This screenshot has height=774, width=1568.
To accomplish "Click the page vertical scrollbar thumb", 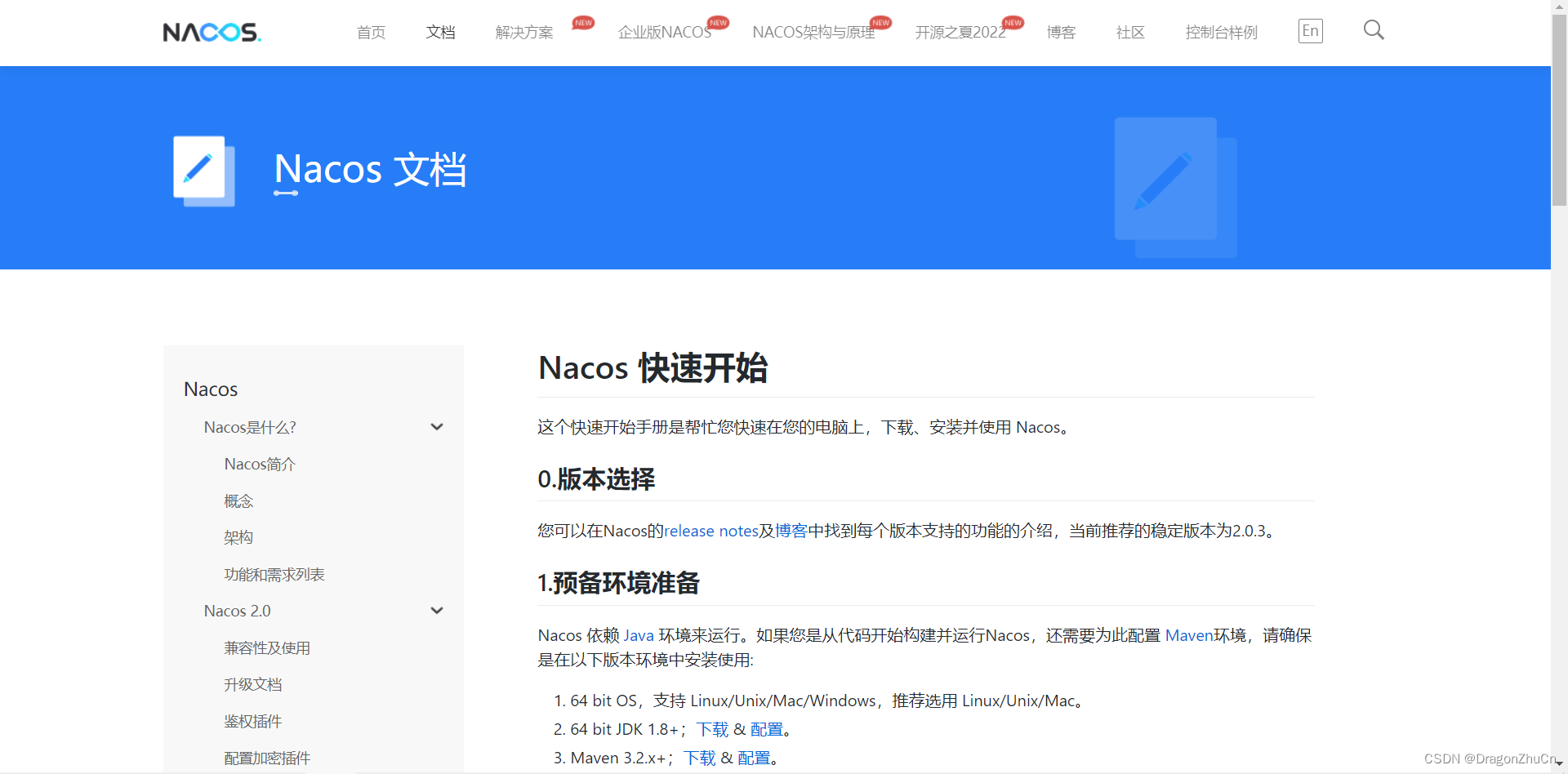I will point(1559,110).
